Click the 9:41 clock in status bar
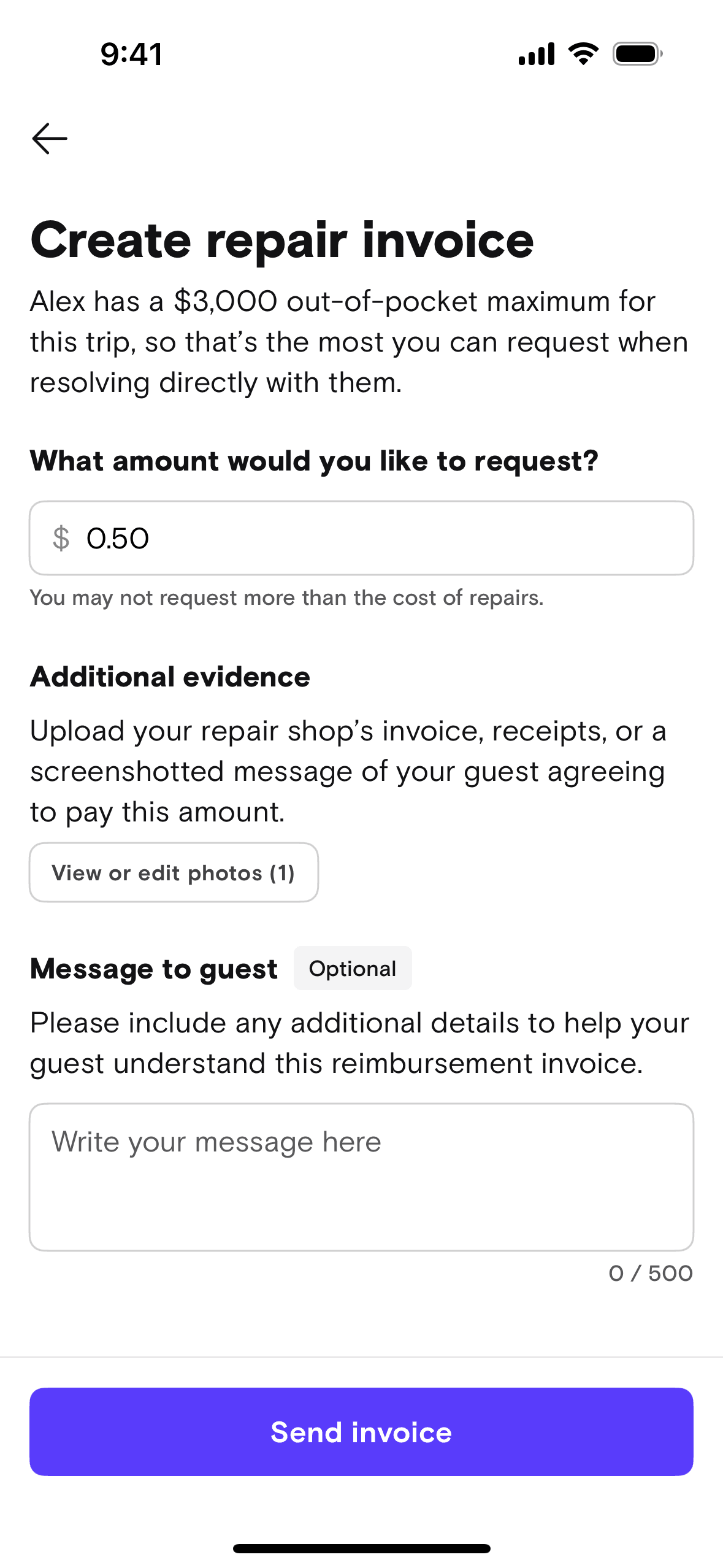The image size is (723, 1568). coord(132,54)
